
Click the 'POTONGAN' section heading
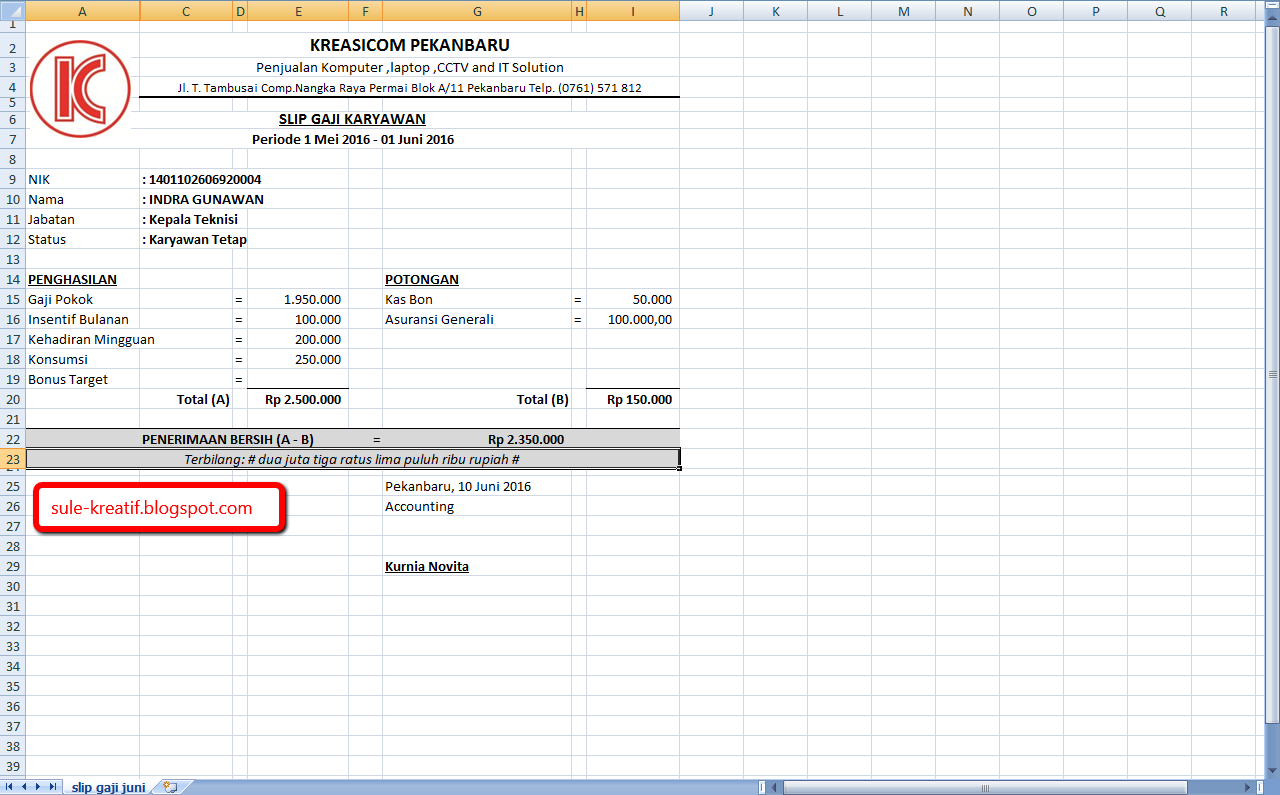(x=422, y=279)
